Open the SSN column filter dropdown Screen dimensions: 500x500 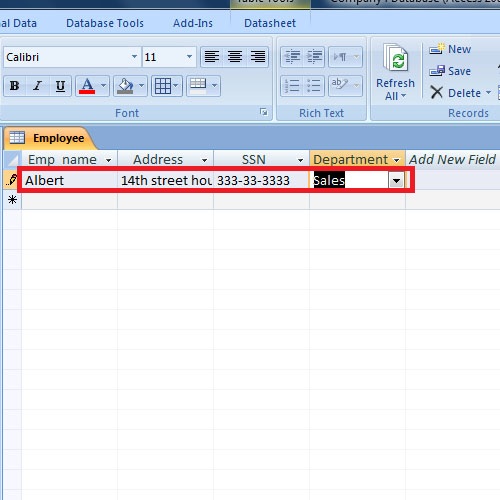[300, 160]
